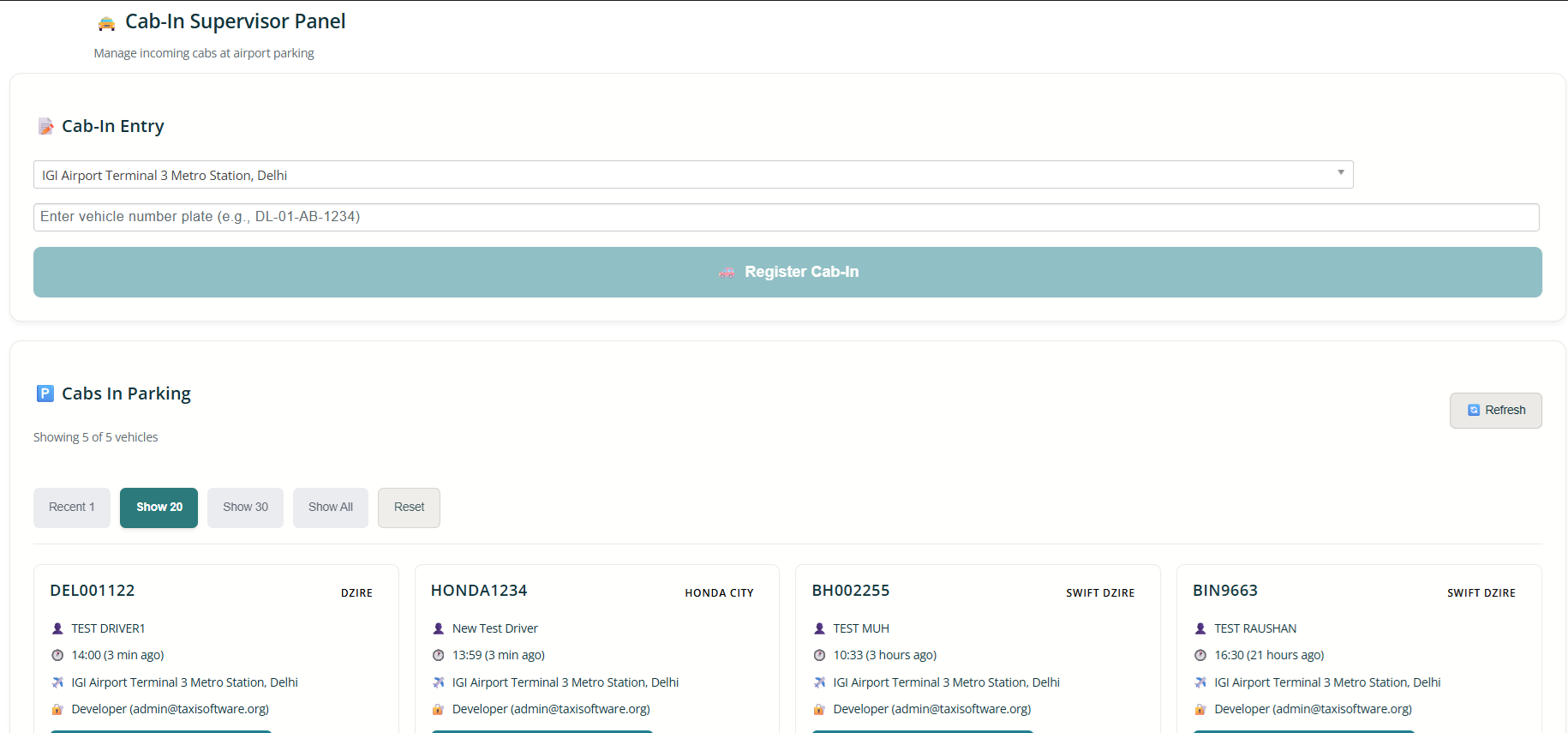Click the clock icon beside 14:00 (3 min ago)
Viewport: 1568px width, 733px height.
click(57, 655)
